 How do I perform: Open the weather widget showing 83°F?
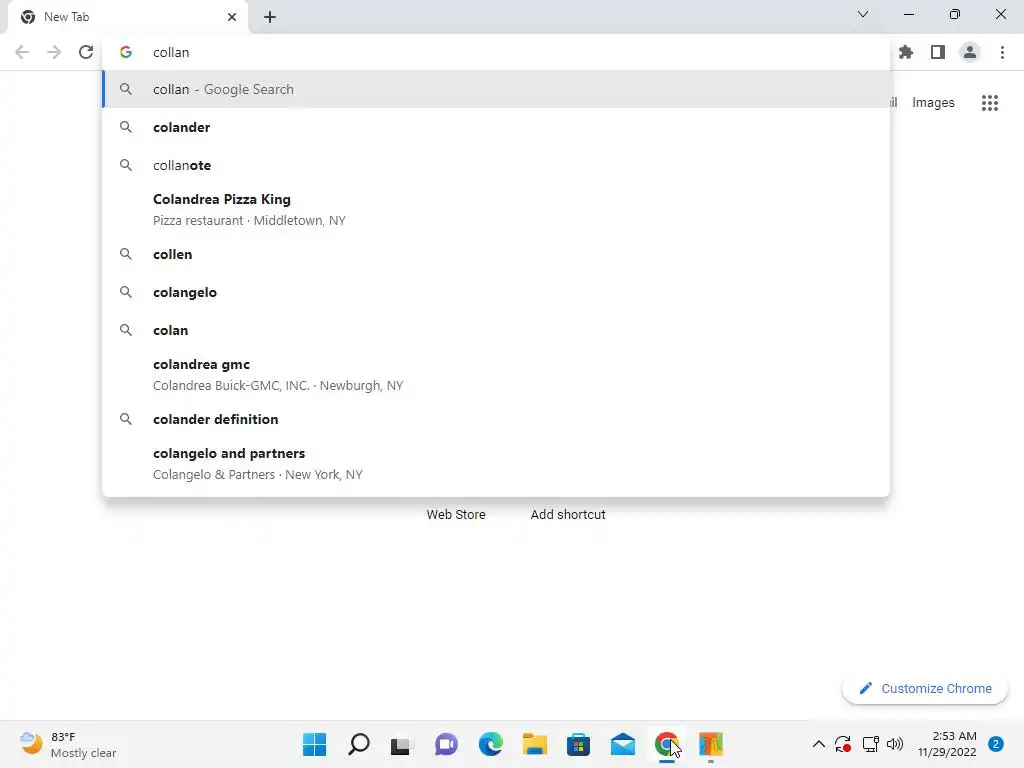68,744
